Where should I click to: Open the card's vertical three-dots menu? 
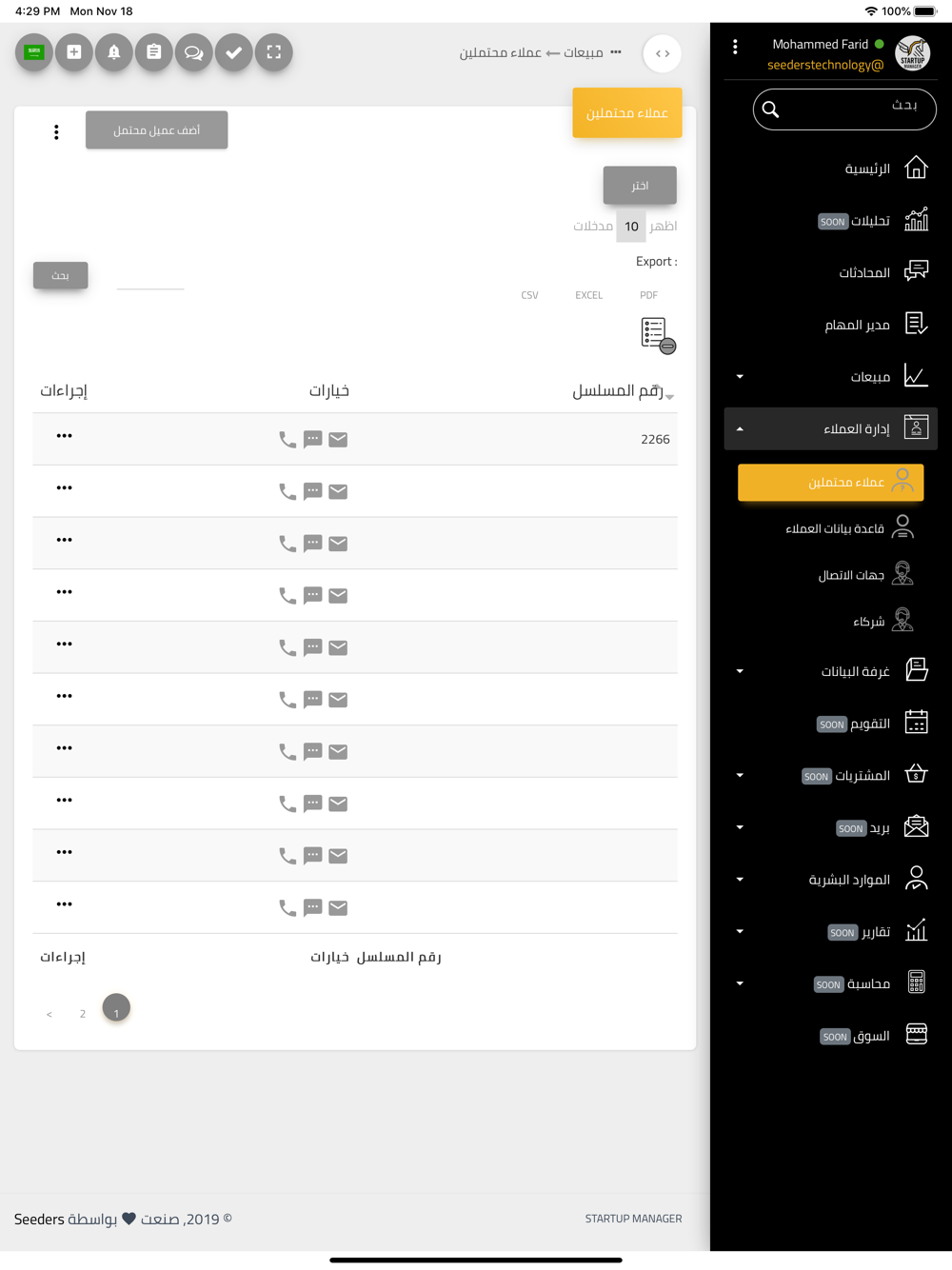56,132
